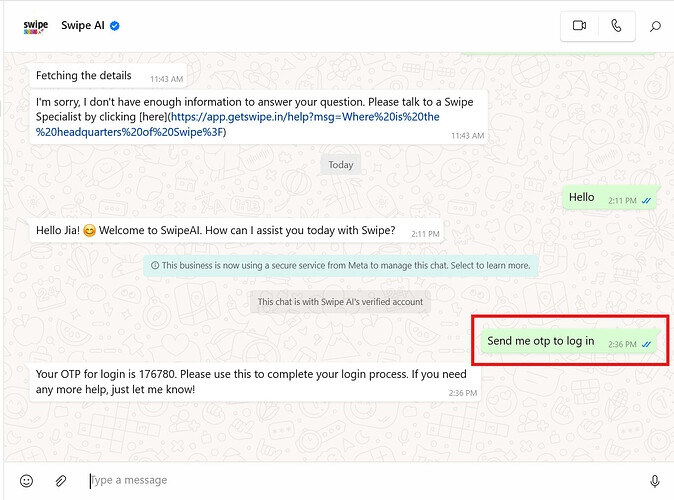Image resolution: width=674 pixels, height=500 pixels.
Task: Select the OTP 176780 login message
Action: coord(255,382)
